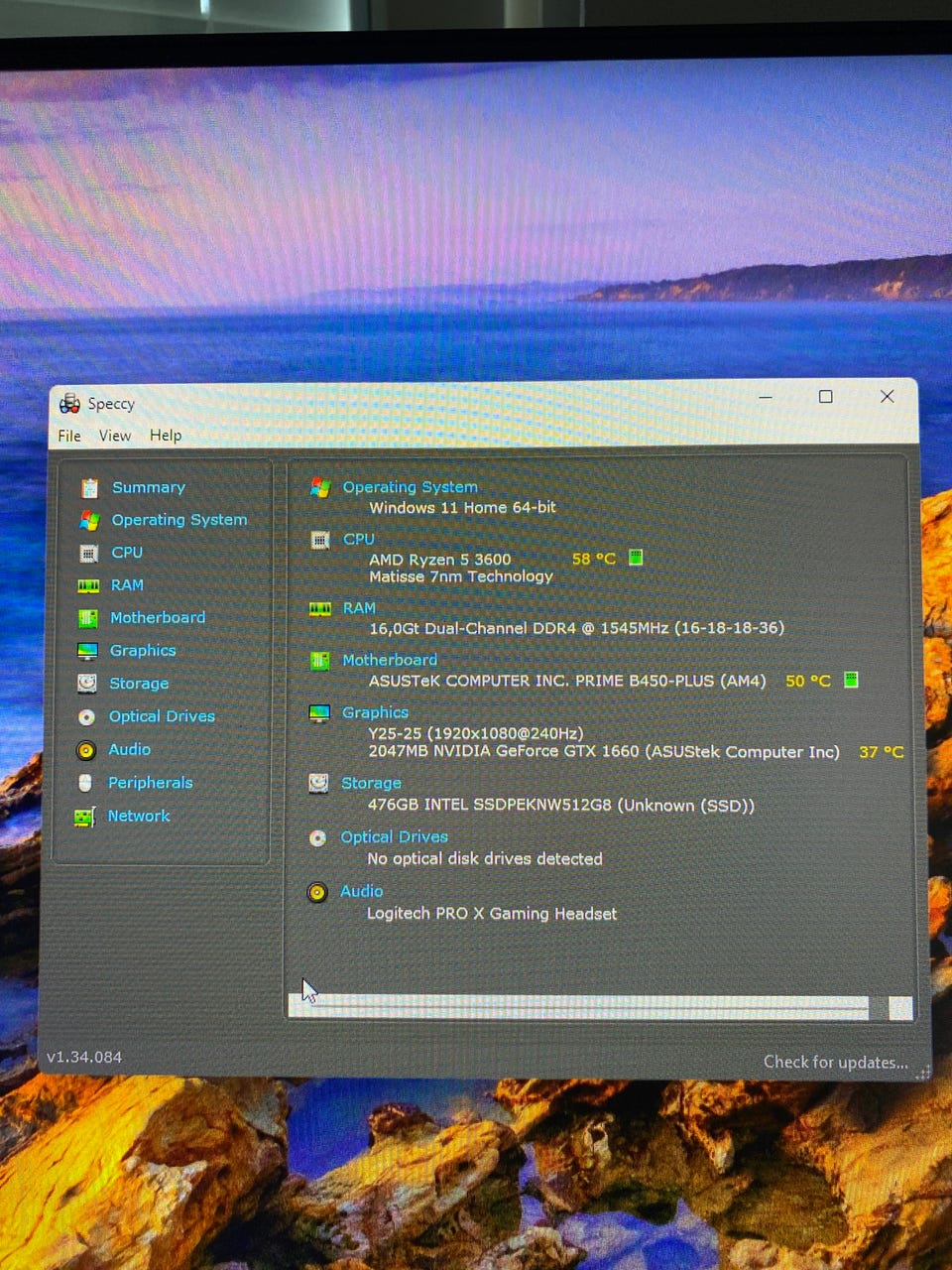
Task: Click the Windows flag icon in summary panel
Action: (x=320, y=487)
